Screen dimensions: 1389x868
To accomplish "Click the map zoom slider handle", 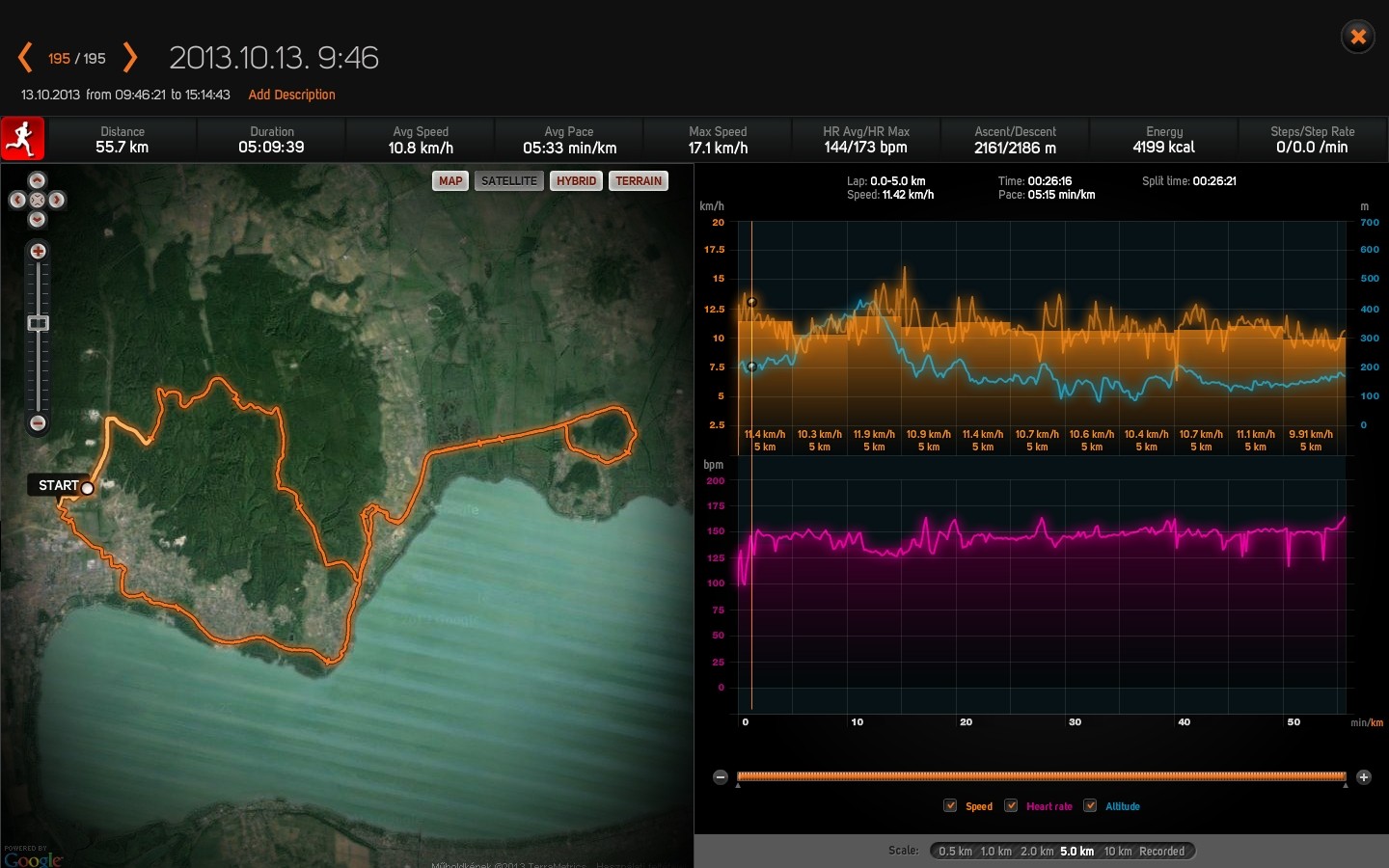I will [38, 323].
